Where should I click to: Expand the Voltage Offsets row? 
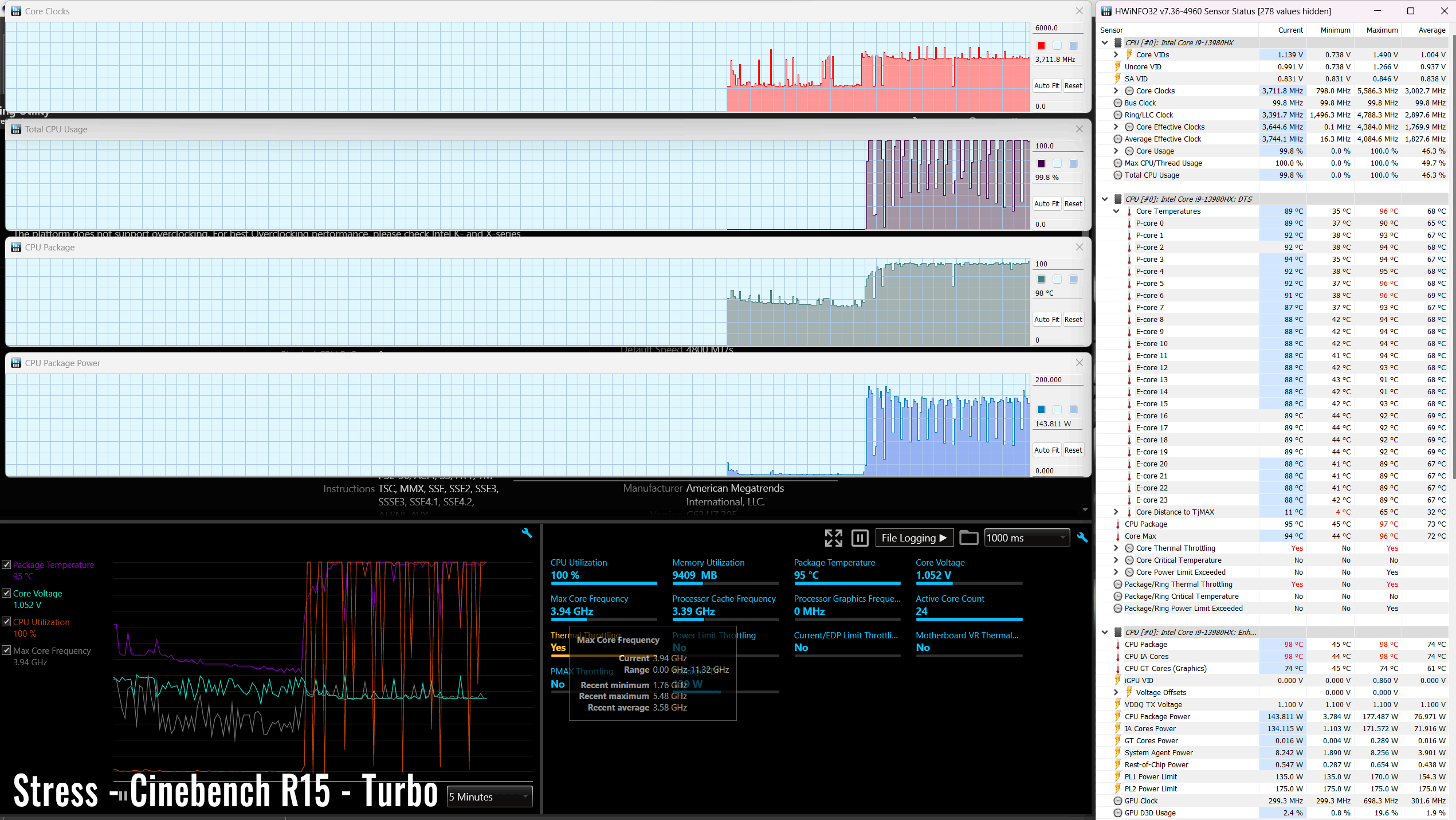coord(1116,692)
